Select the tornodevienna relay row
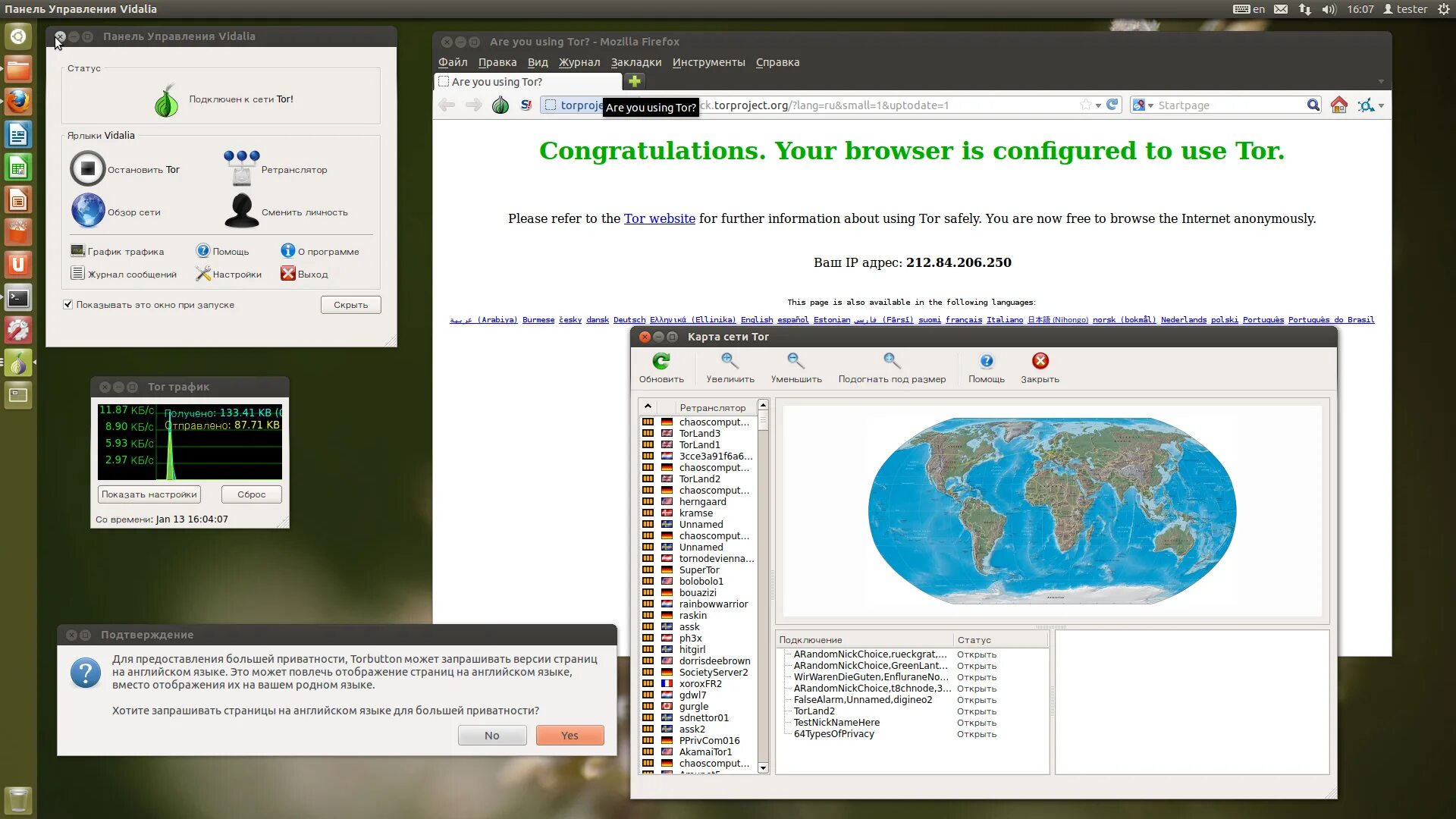 coord(699,559)
